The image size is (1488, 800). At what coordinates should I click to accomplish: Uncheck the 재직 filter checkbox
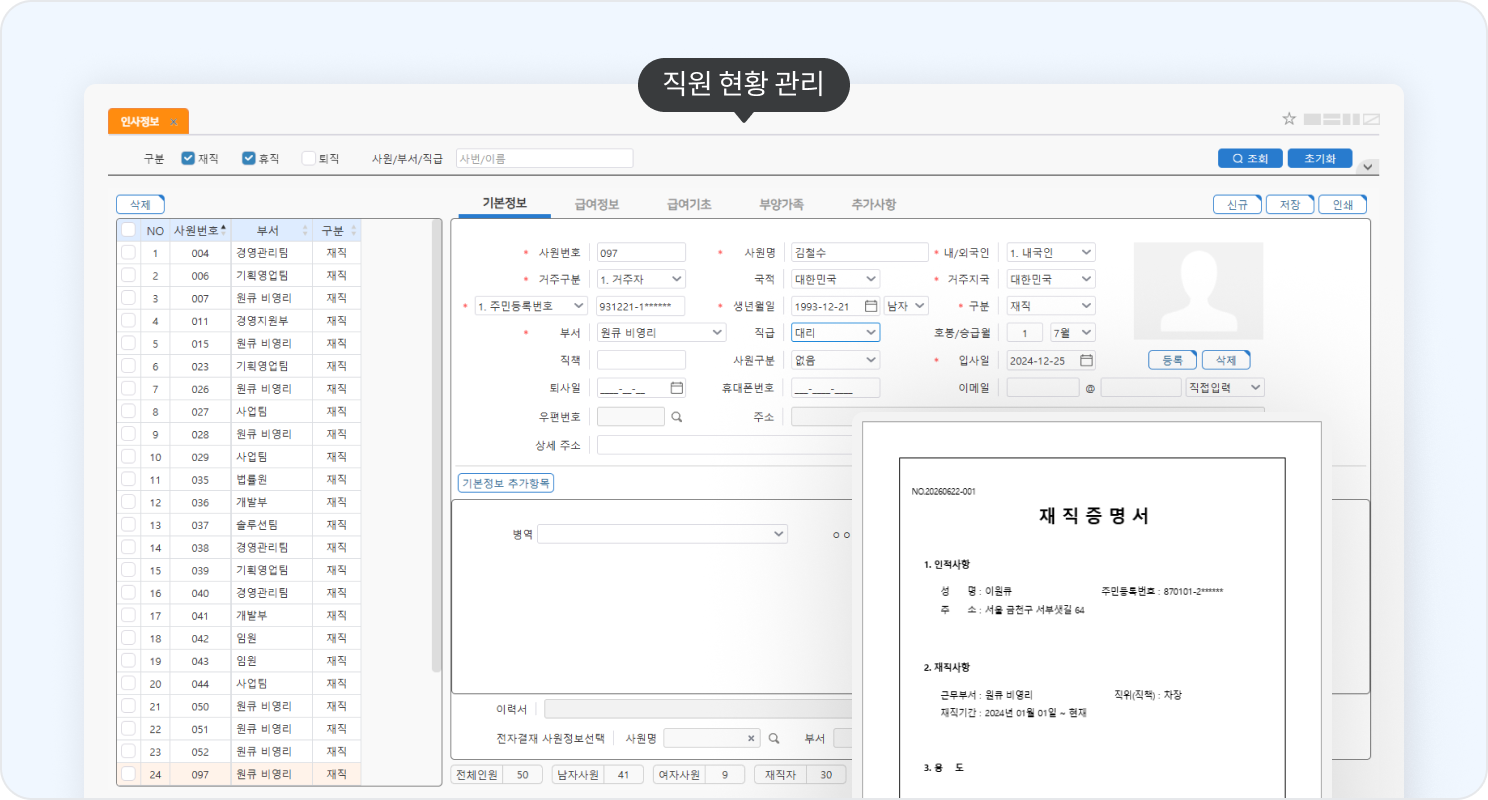coord(188,158)
